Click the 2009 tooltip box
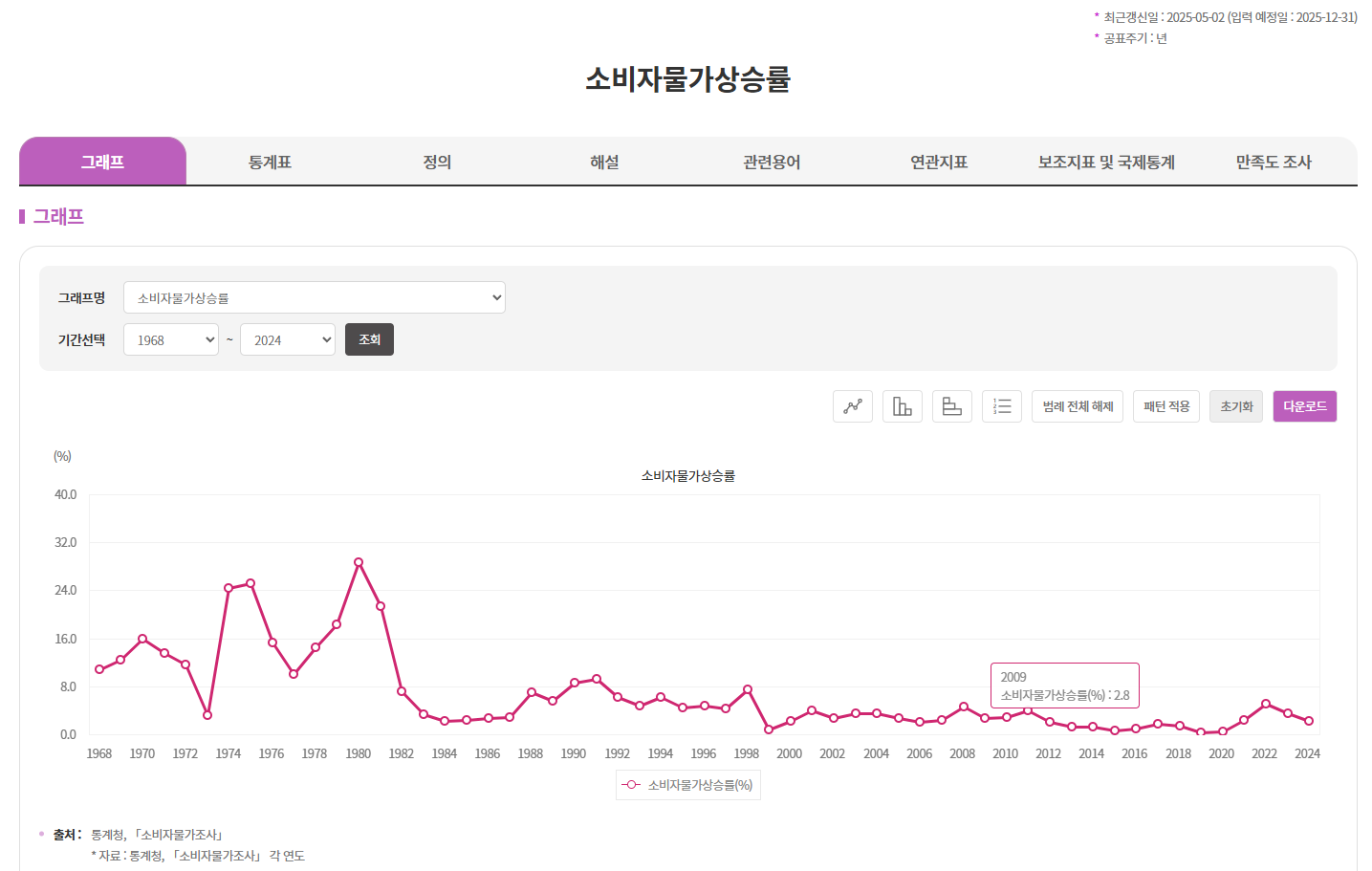Viewport: 1372px width, 871px height. [x=1065, y=686]
